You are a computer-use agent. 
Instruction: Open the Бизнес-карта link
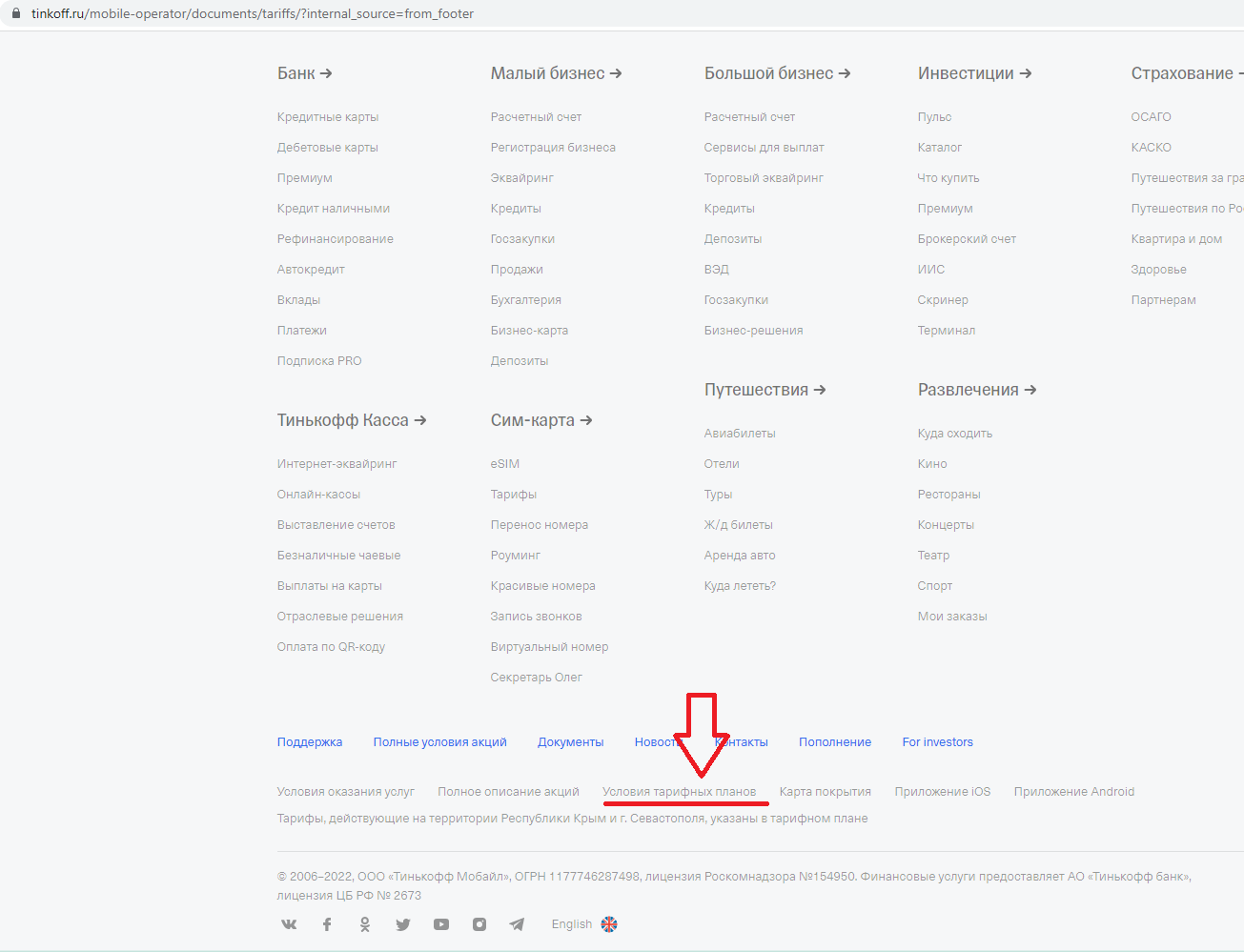click(529, 331)
